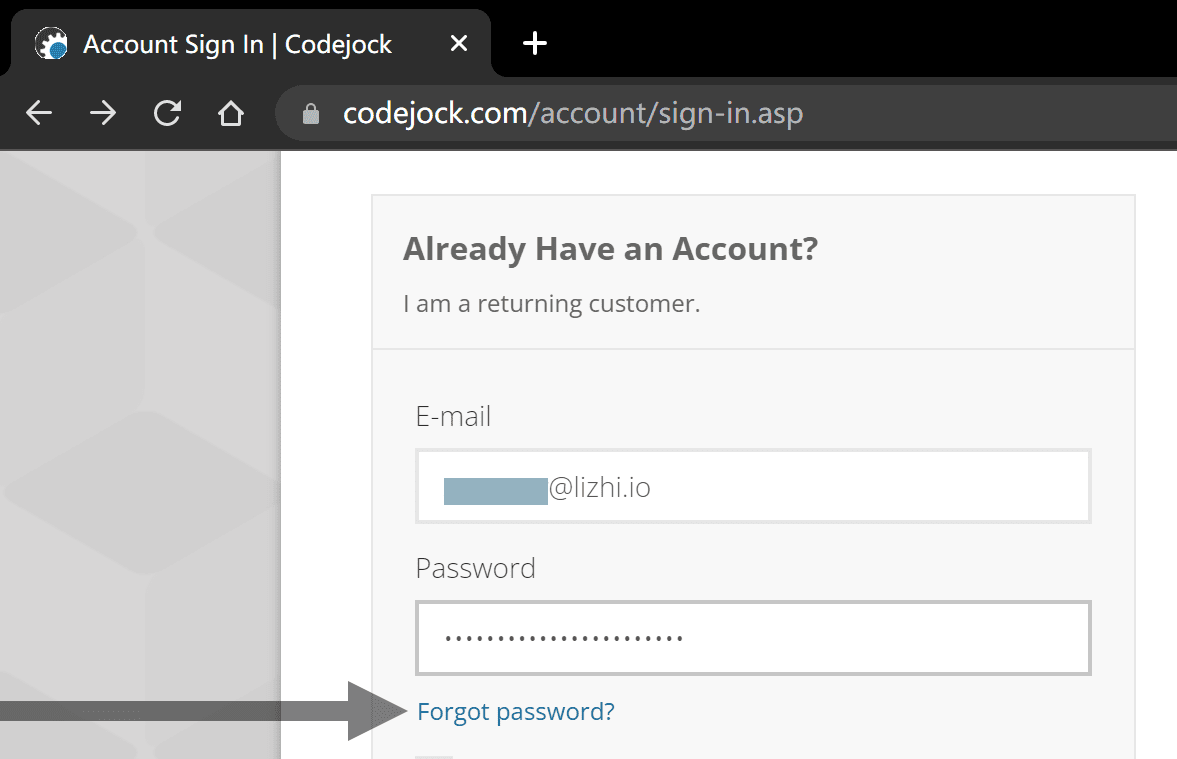
Task: Click the Codejock gear favicon on the tab
Action: 51,44
